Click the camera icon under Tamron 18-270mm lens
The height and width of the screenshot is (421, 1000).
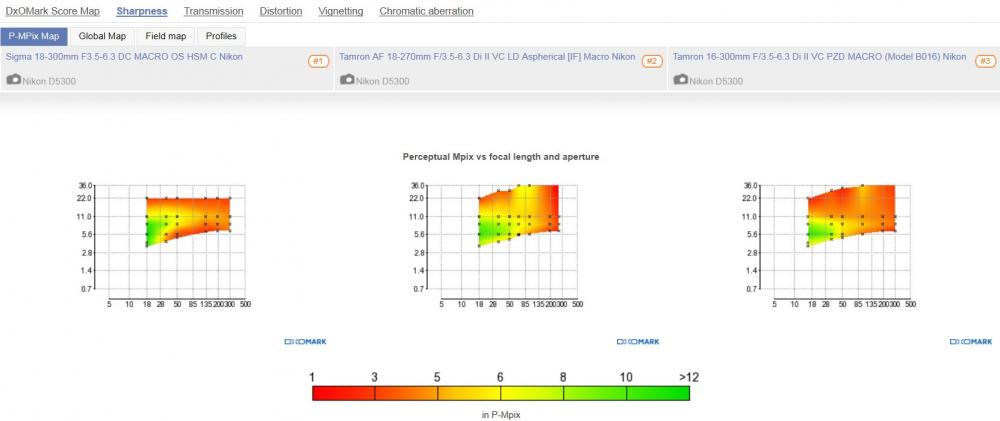[x=347, y=80]
